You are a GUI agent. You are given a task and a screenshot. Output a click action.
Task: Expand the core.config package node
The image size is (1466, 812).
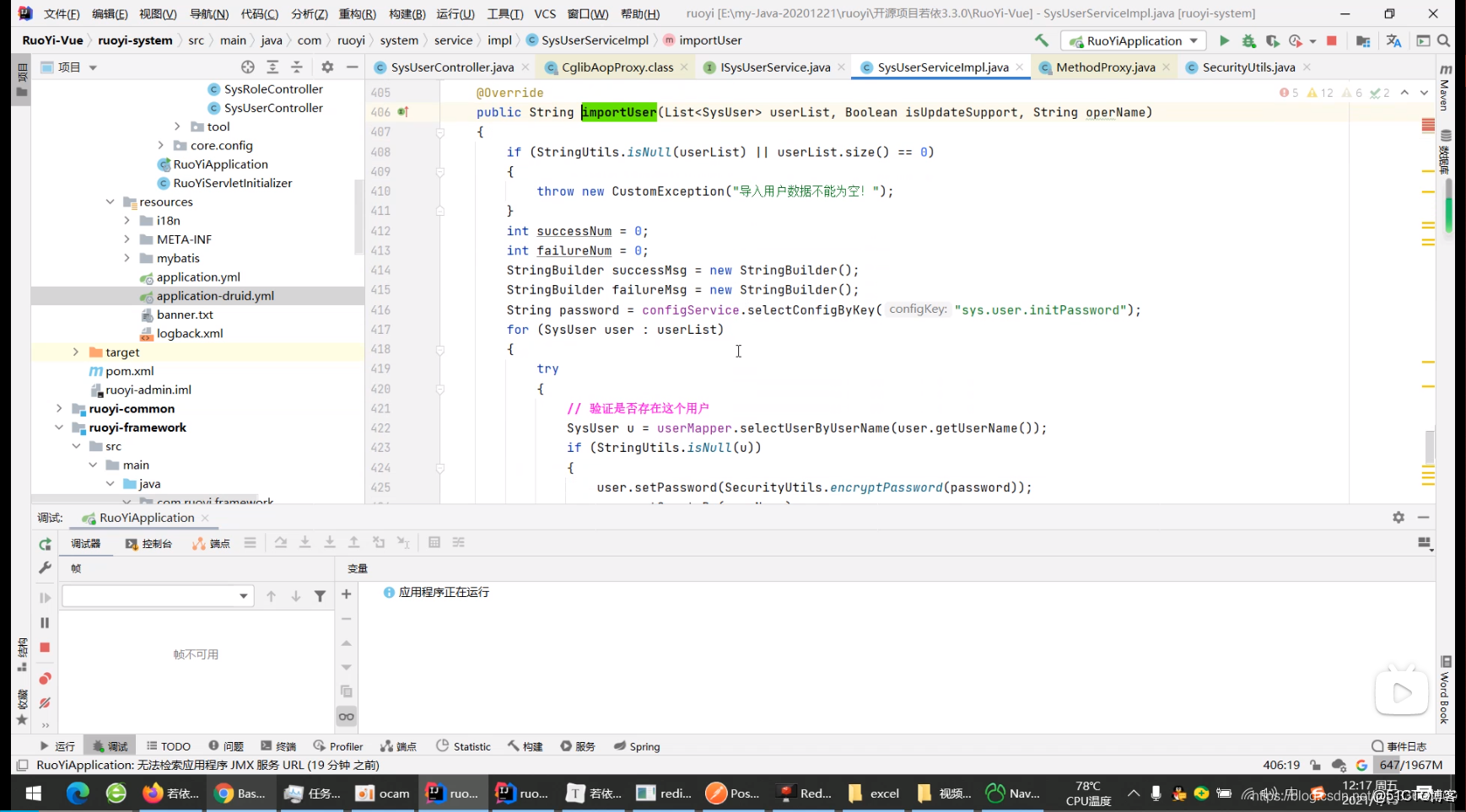(160, 145)
